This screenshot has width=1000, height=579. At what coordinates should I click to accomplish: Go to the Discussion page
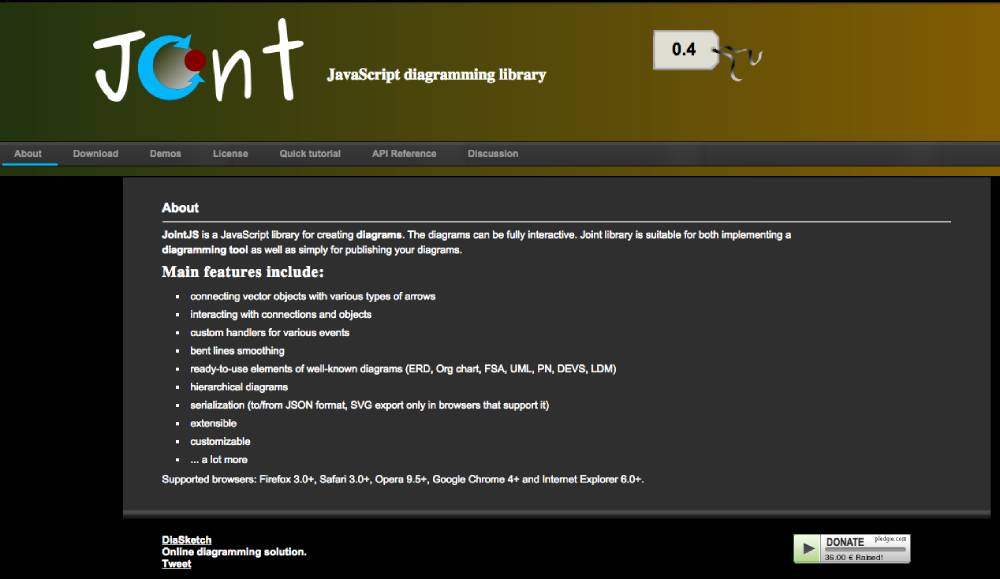tap(492, 153)
